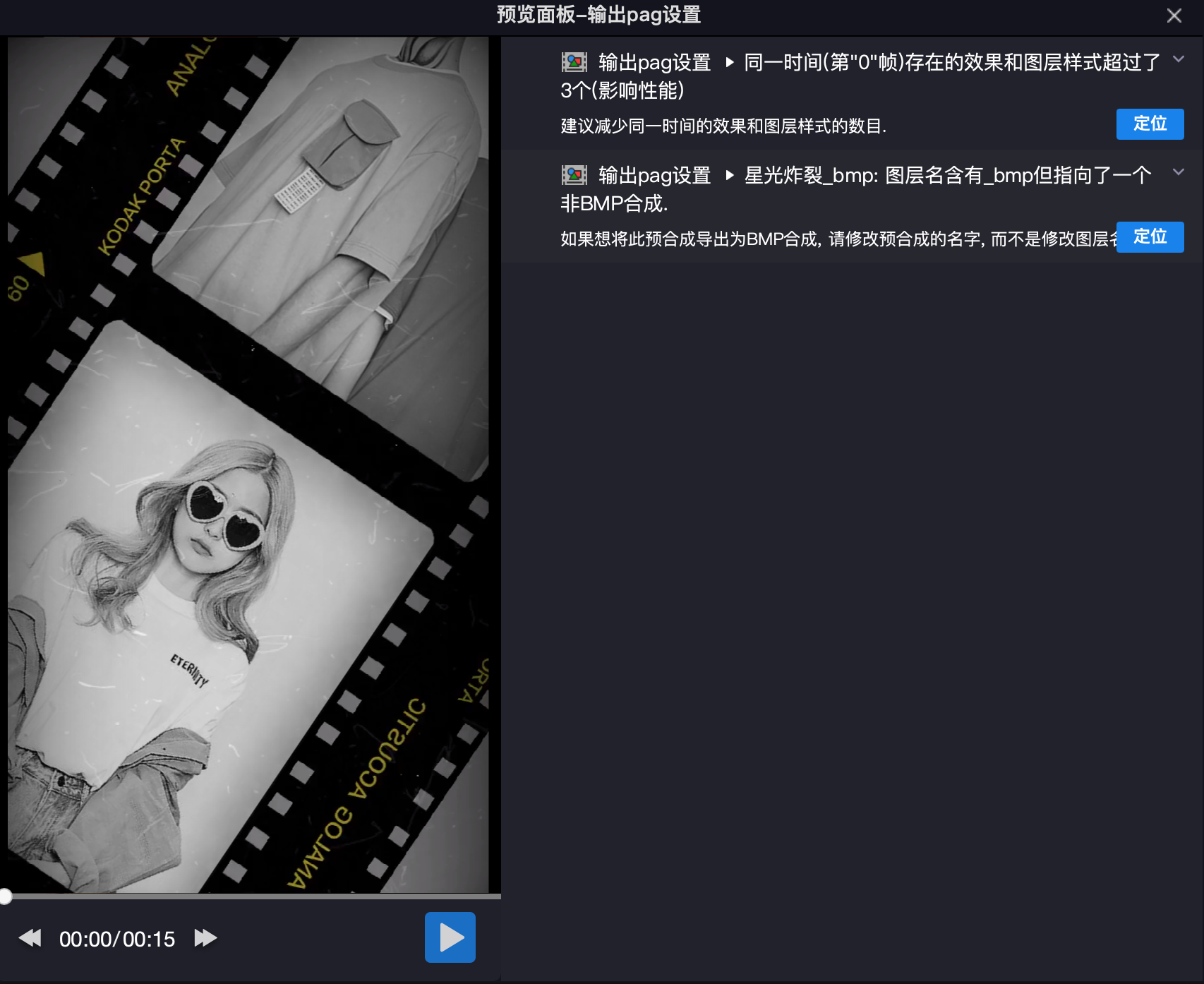This screenshot has height=984, width=1204.
Task: Select text 如果想将此预合成导出为BMP合成
Action: click(689, 239)
